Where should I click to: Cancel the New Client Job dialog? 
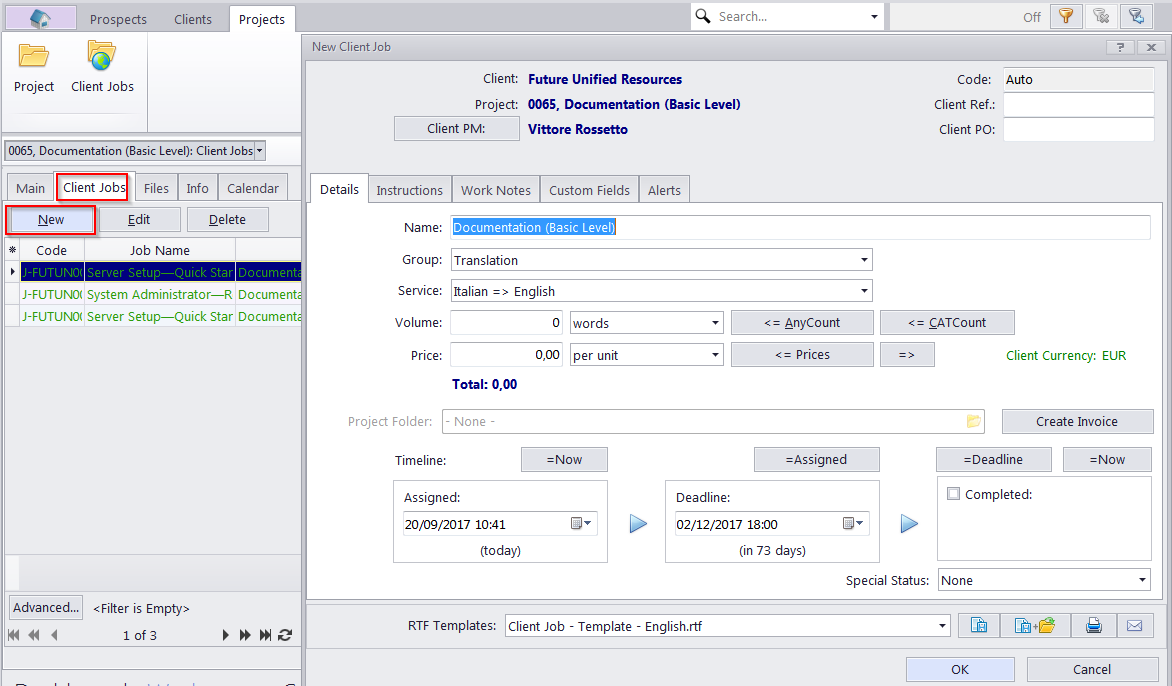[x=1092, y=670]
